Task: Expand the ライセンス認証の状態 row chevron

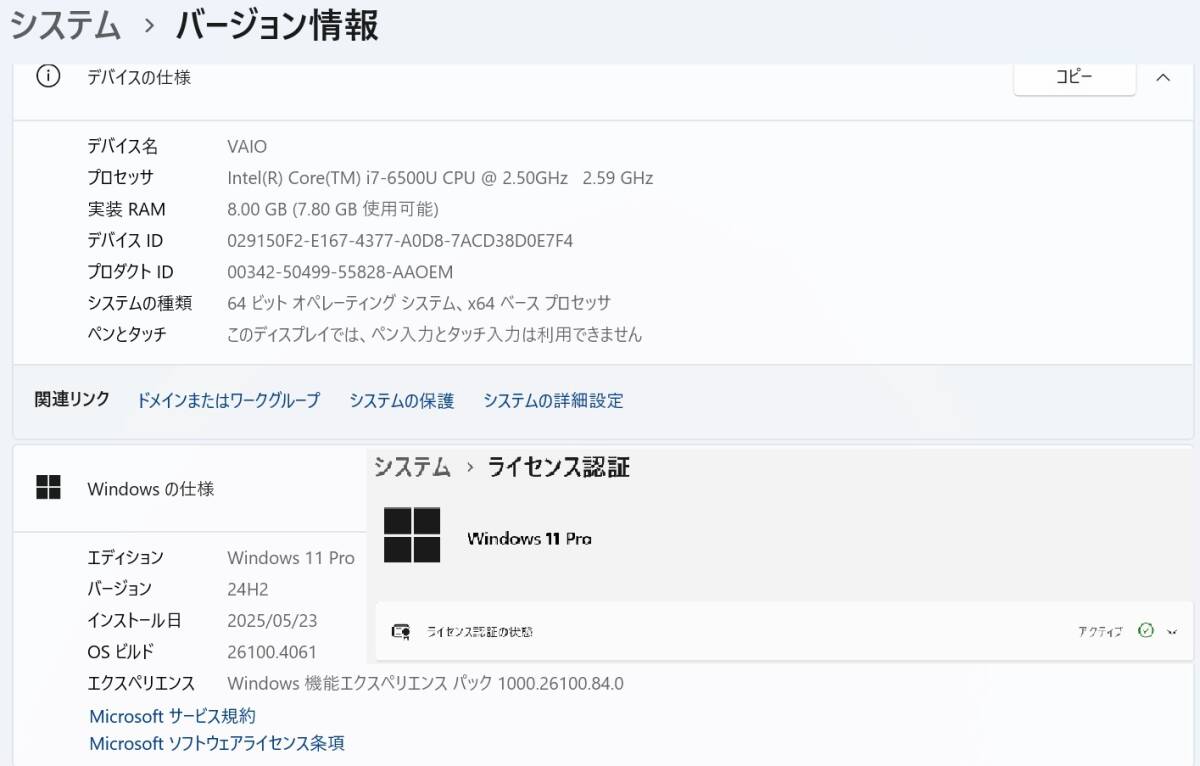Action: click(1172, 632)
